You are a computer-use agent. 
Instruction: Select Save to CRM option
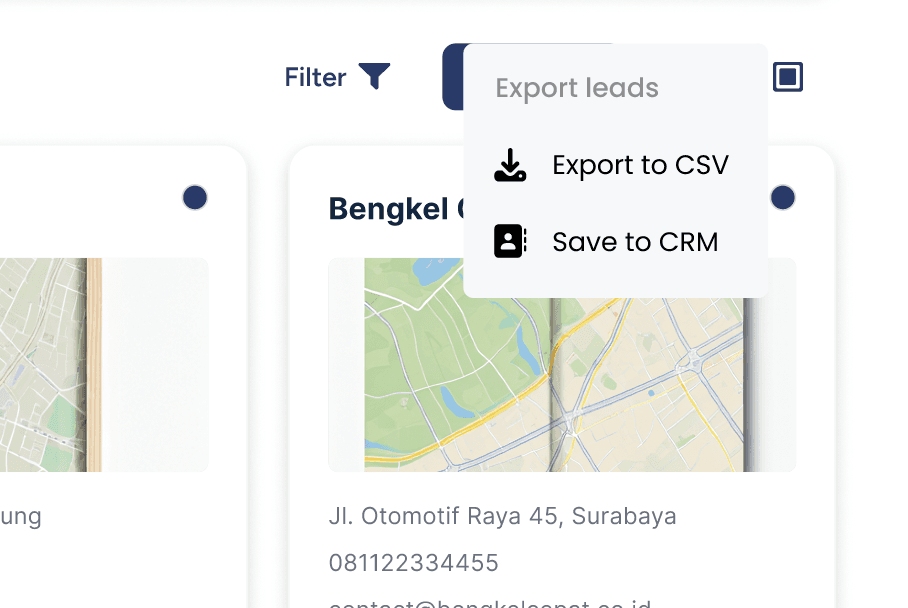pos(635,242)
